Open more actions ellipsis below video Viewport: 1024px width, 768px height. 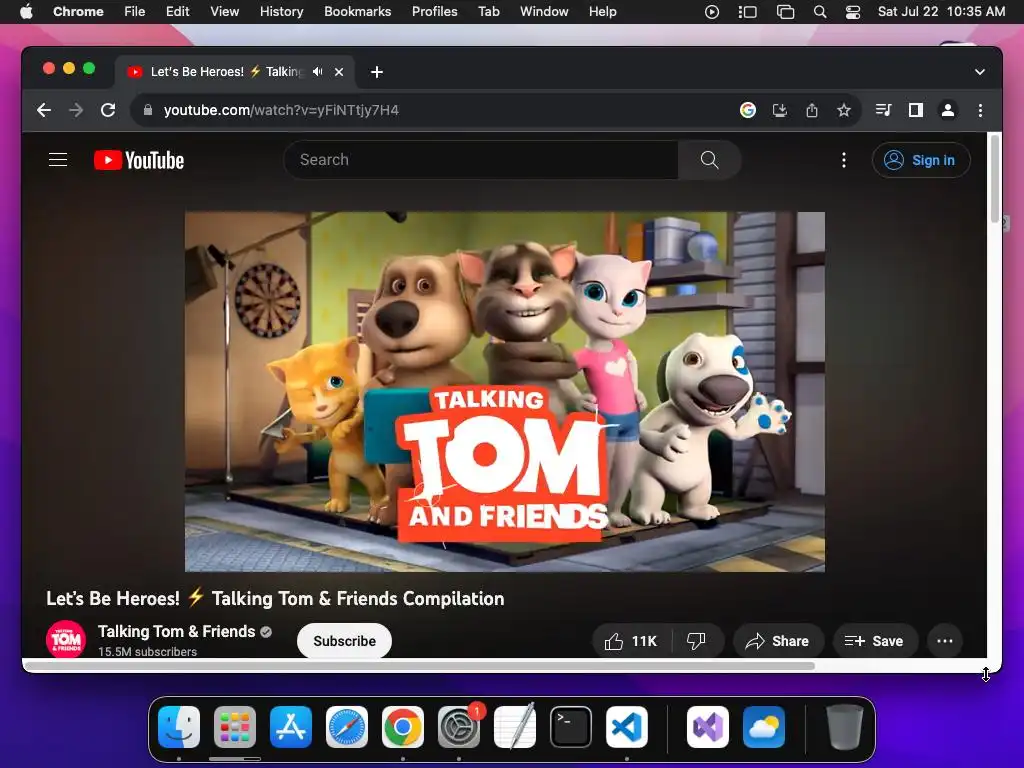(945, 641)
